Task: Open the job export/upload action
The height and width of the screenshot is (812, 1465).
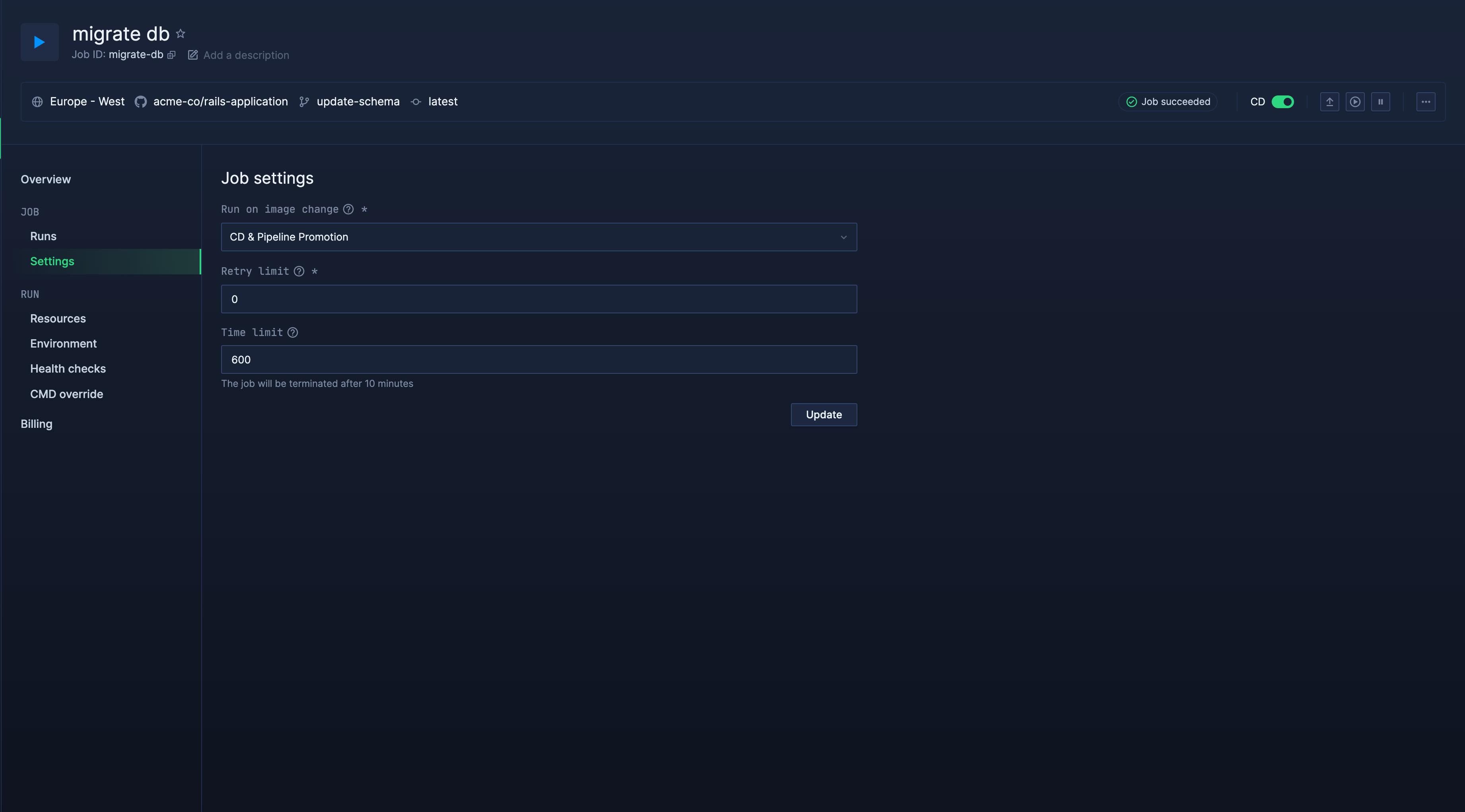Action: point(1330,102)
